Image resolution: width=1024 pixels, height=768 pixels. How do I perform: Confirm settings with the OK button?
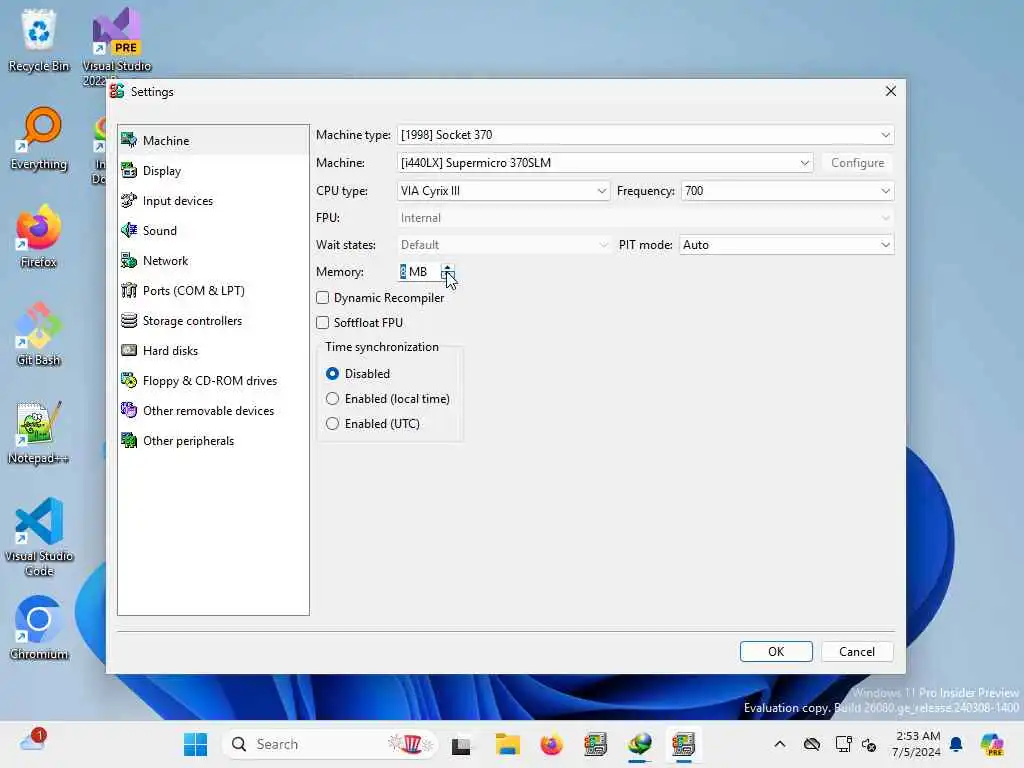pyautogui.click(x=776, y=652)
